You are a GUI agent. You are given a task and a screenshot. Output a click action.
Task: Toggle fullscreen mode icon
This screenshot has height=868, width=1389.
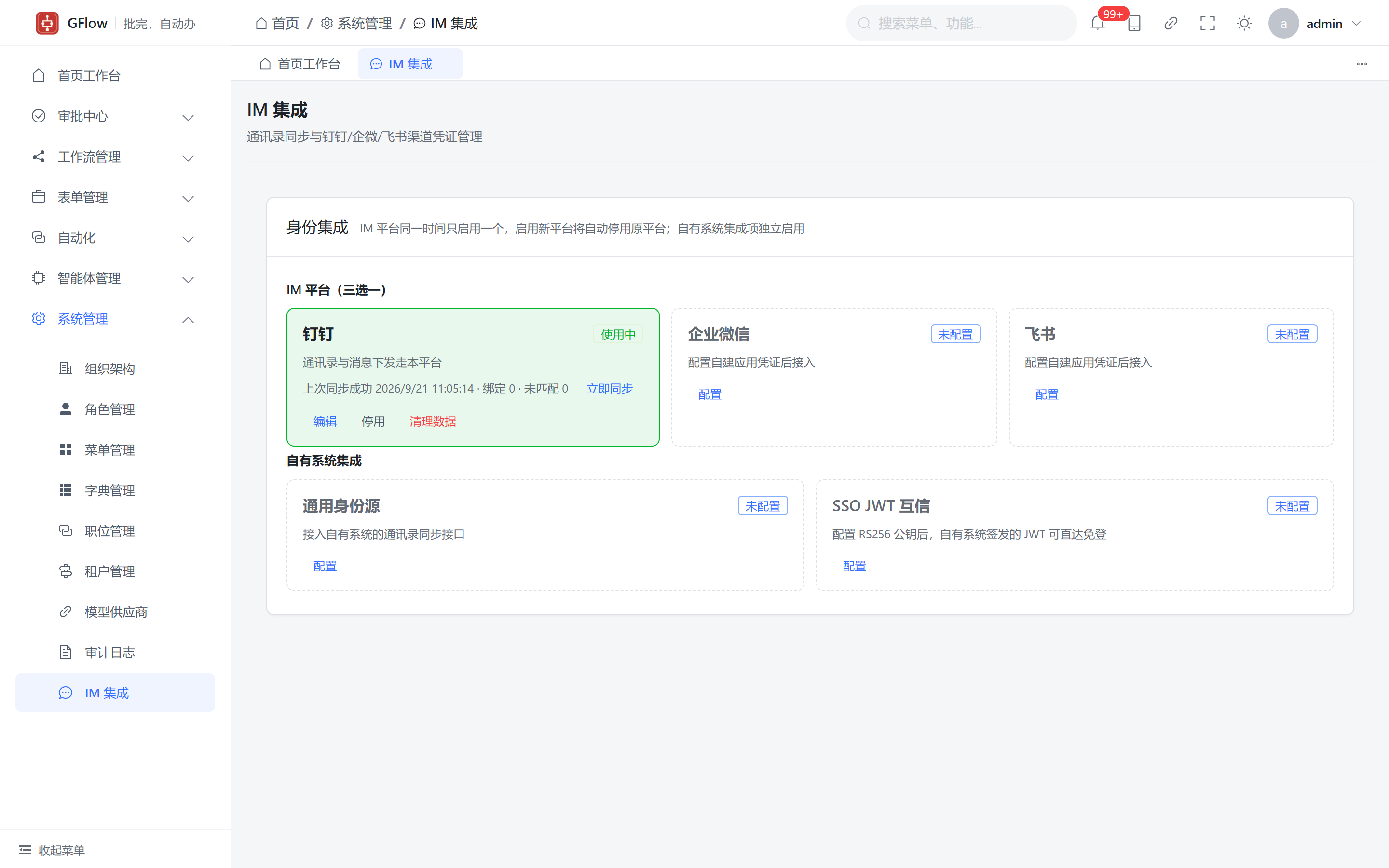(x=1208, y=23)
